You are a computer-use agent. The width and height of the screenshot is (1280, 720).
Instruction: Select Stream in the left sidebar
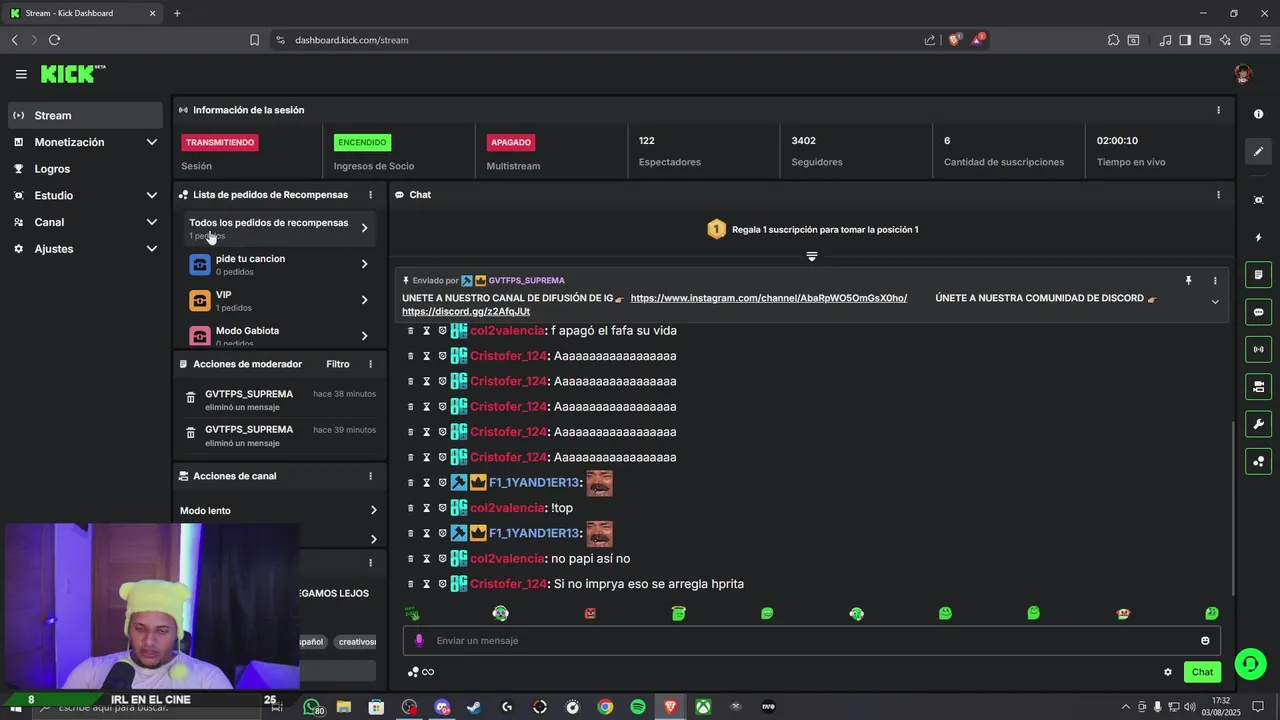pos(85,115)
